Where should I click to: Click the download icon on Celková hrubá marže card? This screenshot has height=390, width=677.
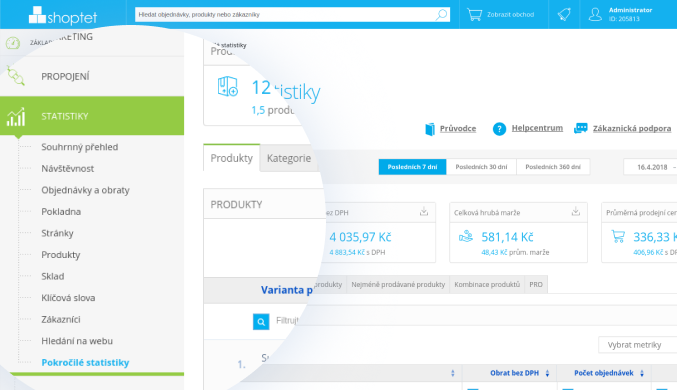click(576, 211)
